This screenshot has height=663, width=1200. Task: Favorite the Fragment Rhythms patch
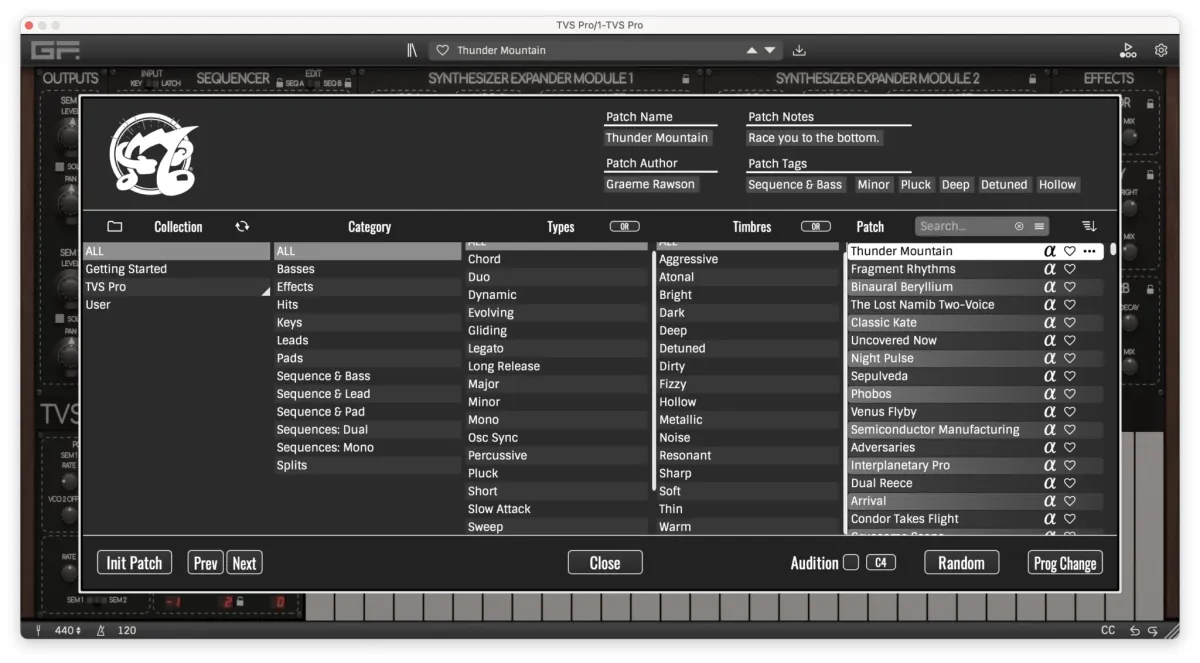1069,269
